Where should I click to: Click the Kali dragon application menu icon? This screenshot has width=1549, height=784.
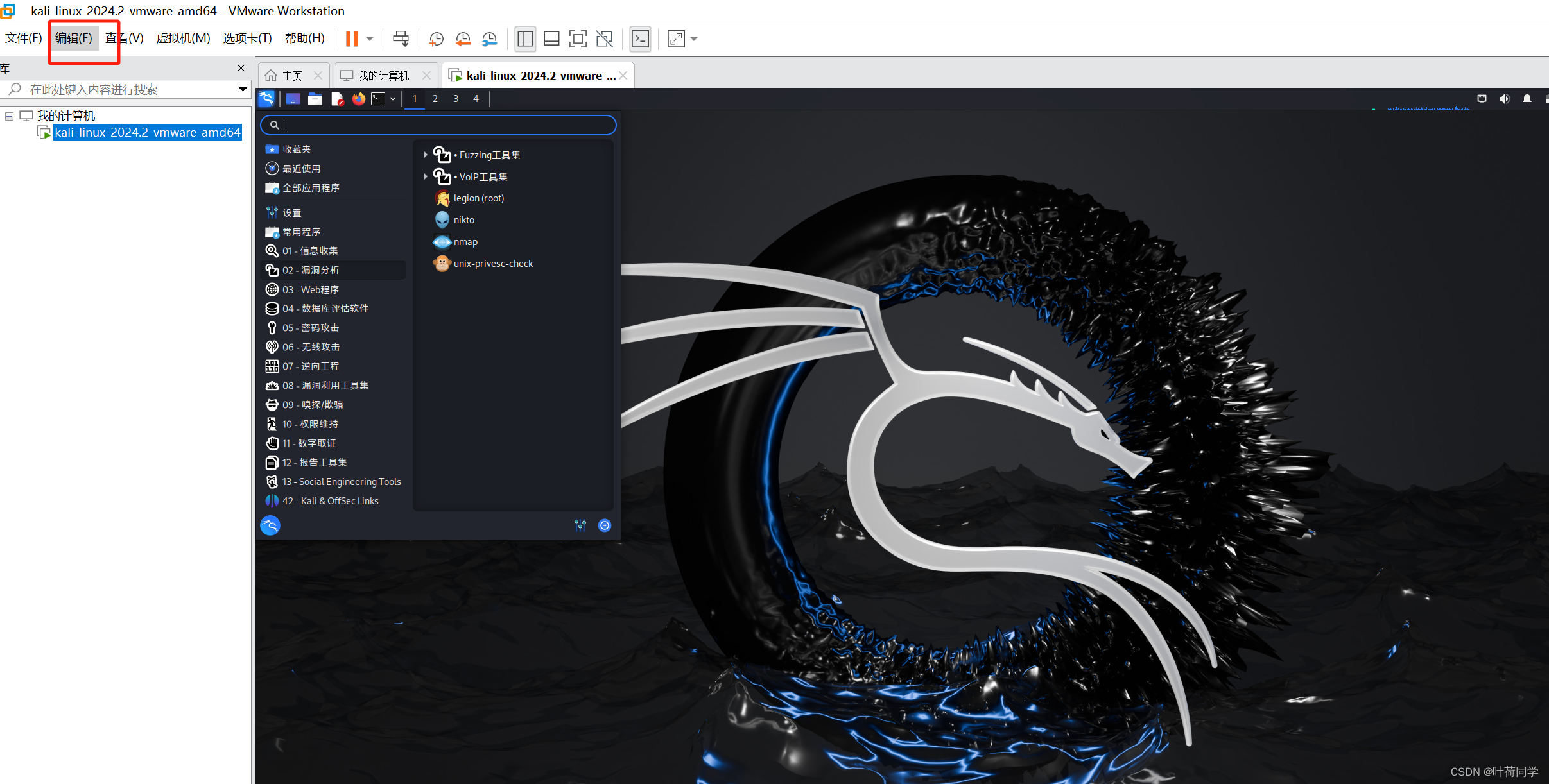tap(266, 98)
